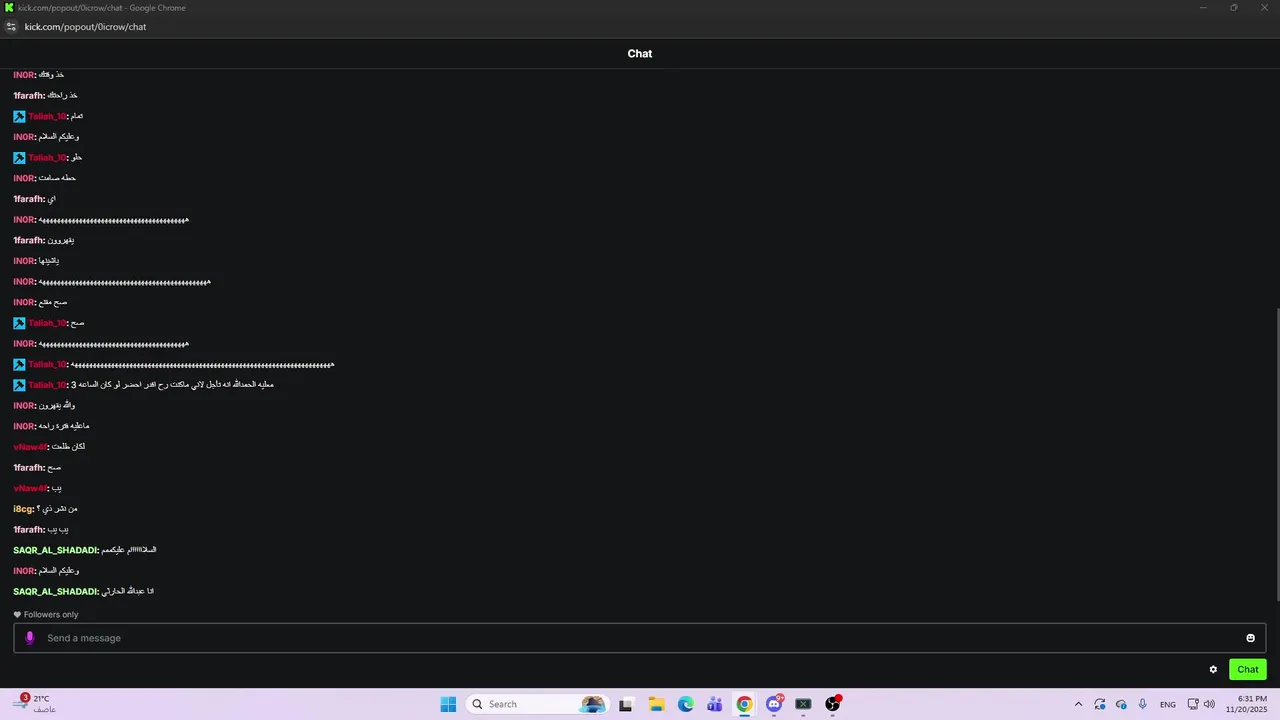Viewport: 1280px width, 720px height.
Task: Open Discord from the taskbar
Action: click(x=774, y=704)
